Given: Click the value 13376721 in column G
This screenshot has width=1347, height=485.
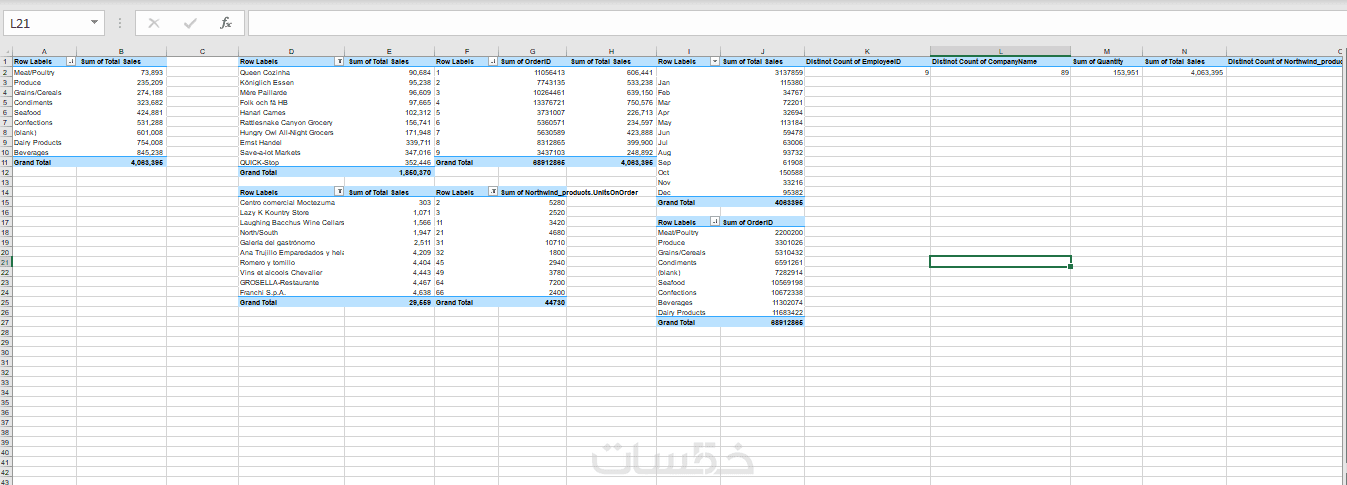Looking at the screenshot, I should coord(532,102).
